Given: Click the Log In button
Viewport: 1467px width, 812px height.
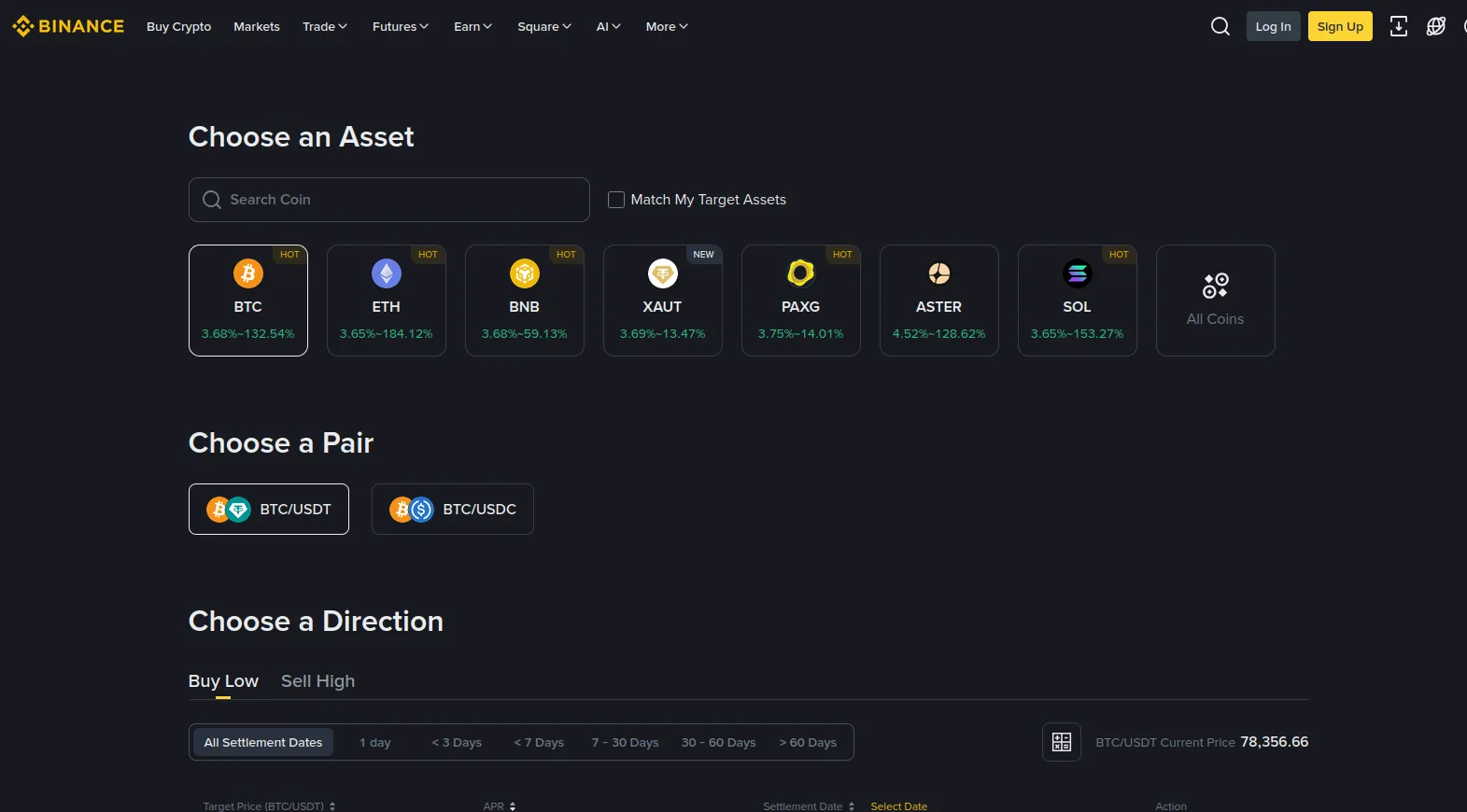Looking at the screenshot, I should point(1274,26).
